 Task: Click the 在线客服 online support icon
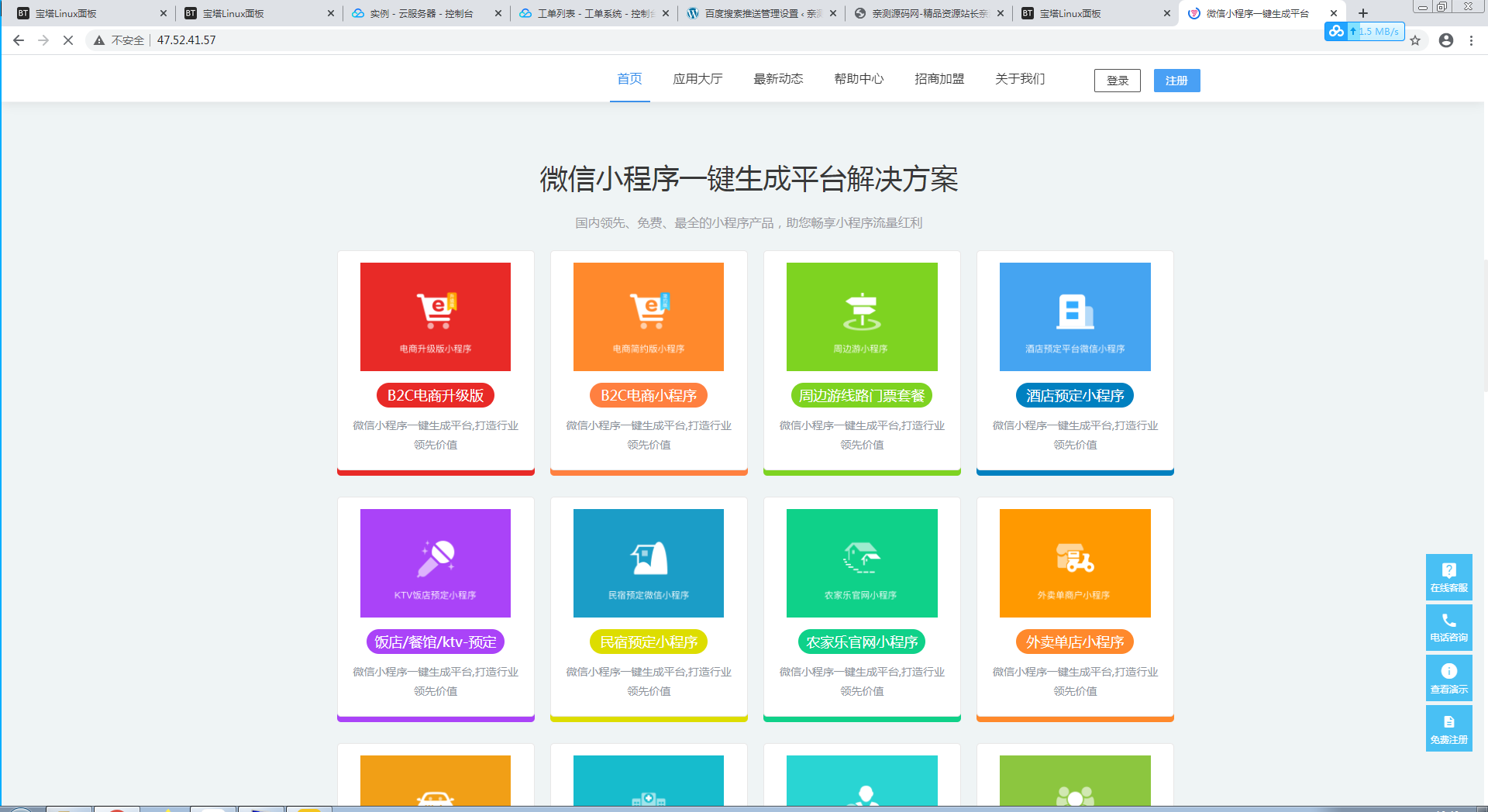pos(1449,577)
